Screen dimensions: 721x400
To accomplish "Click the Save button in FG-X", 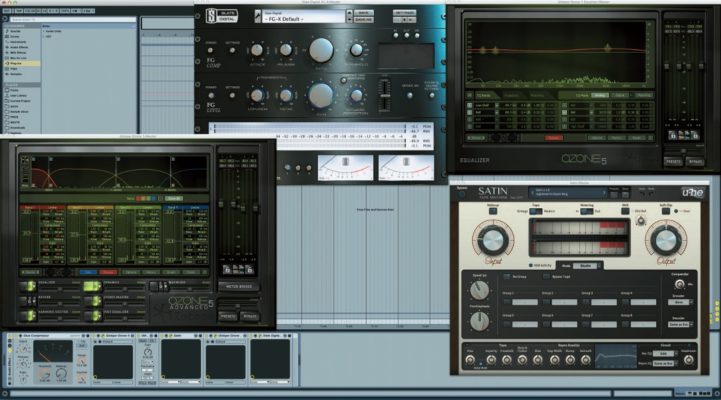I will pyautogui.click(x=364, y=13).
